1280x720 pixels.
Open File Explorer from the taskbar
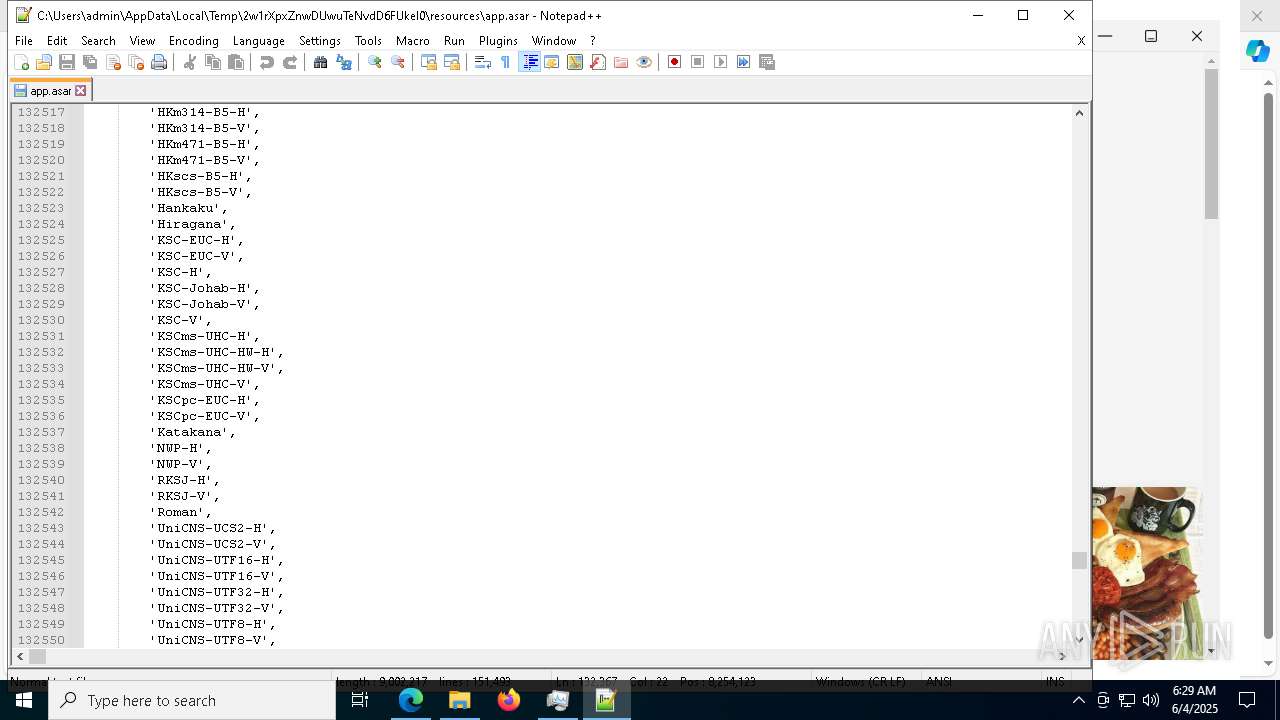click(460, 700)
